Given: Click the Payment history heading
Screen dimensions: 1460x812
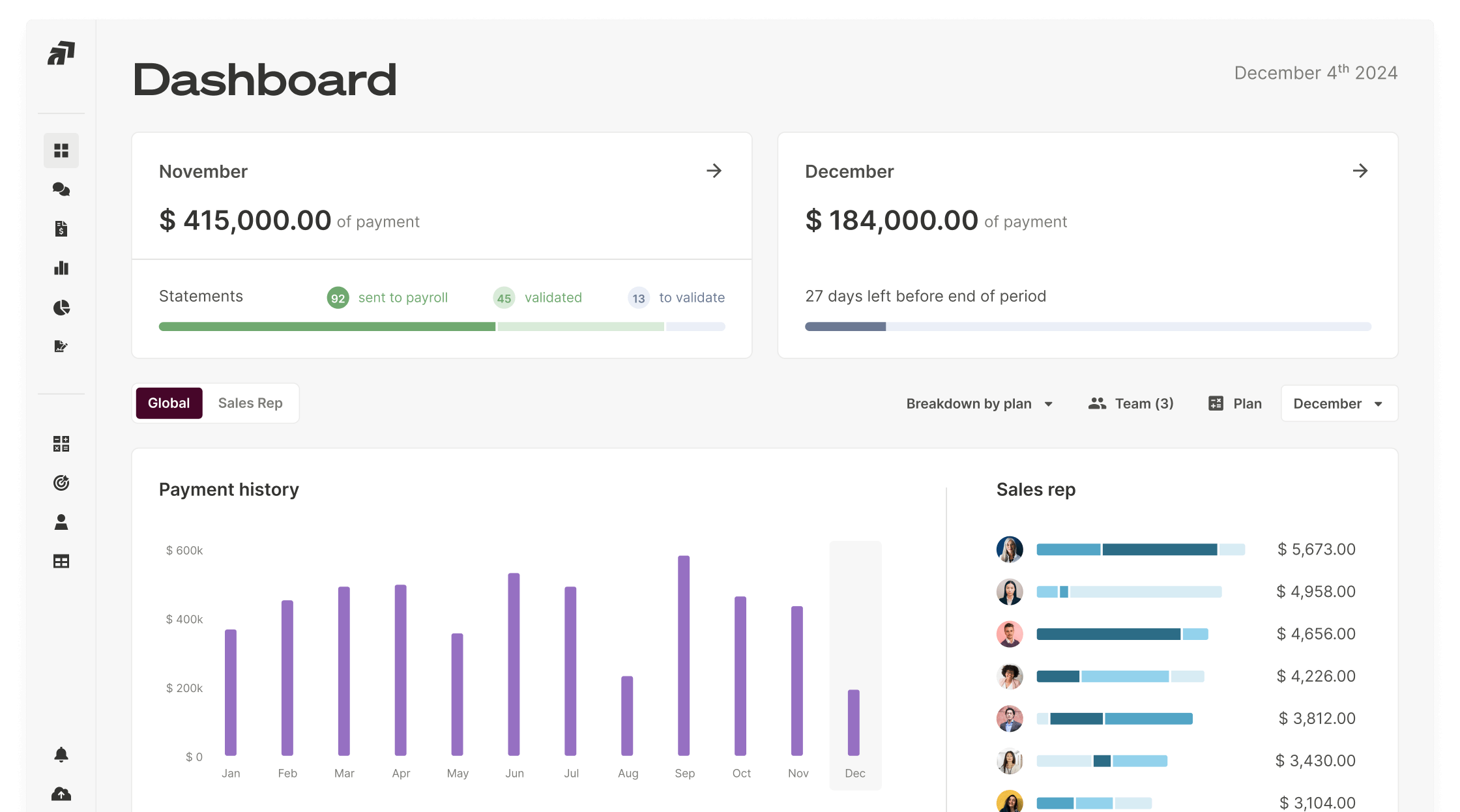Looking at the screenshot, I should (229, 489).
